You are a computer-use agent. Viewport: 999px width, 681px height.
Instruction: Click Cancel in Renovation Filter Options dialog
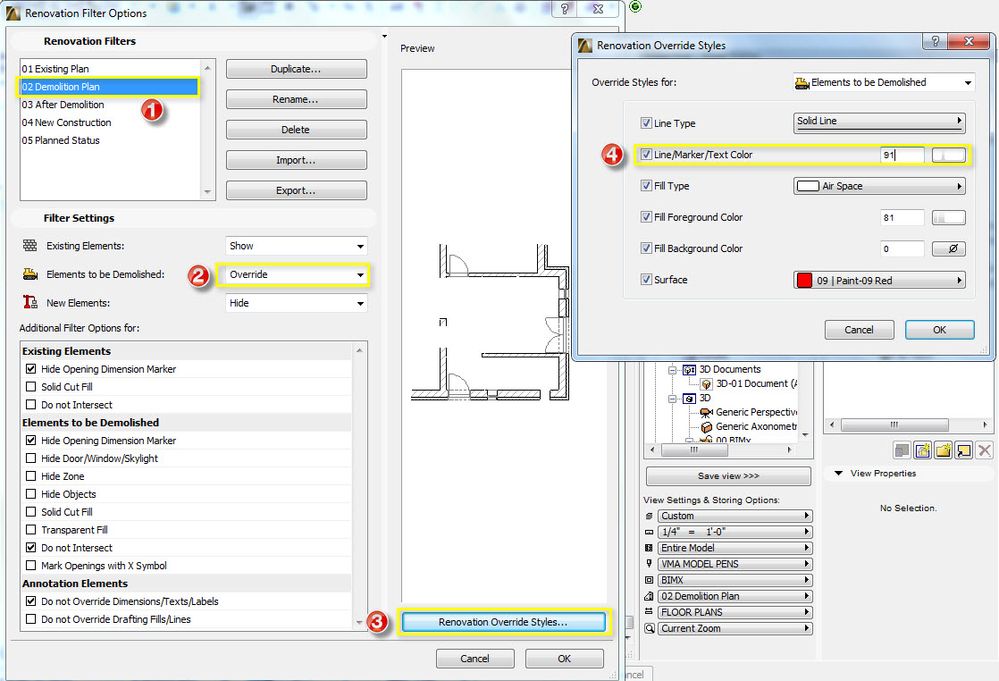475,659
